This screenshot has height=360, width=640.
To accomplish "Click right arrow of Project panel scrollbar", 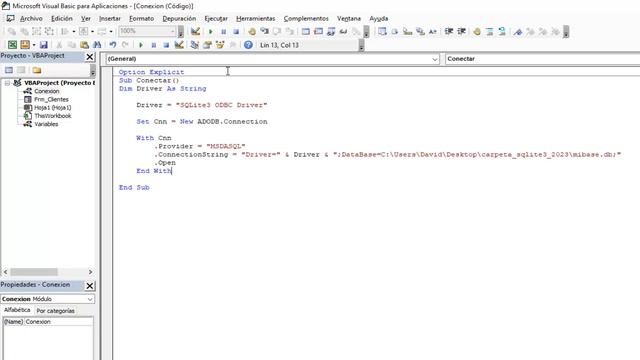I will coord(90,272).
